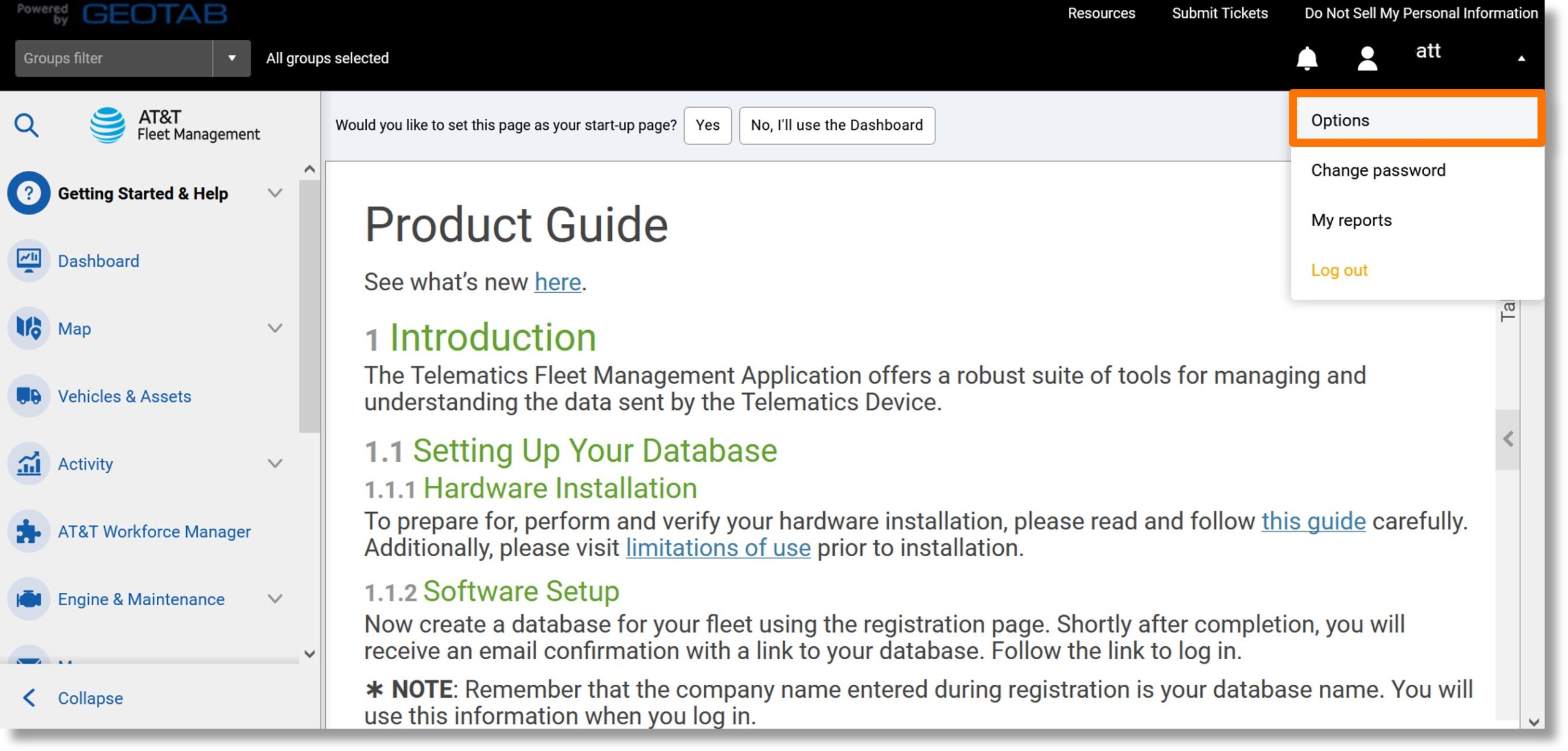The image size is (1568, 751).
Task: Click the Map icon in sidebar
Action: pos(28,328)
